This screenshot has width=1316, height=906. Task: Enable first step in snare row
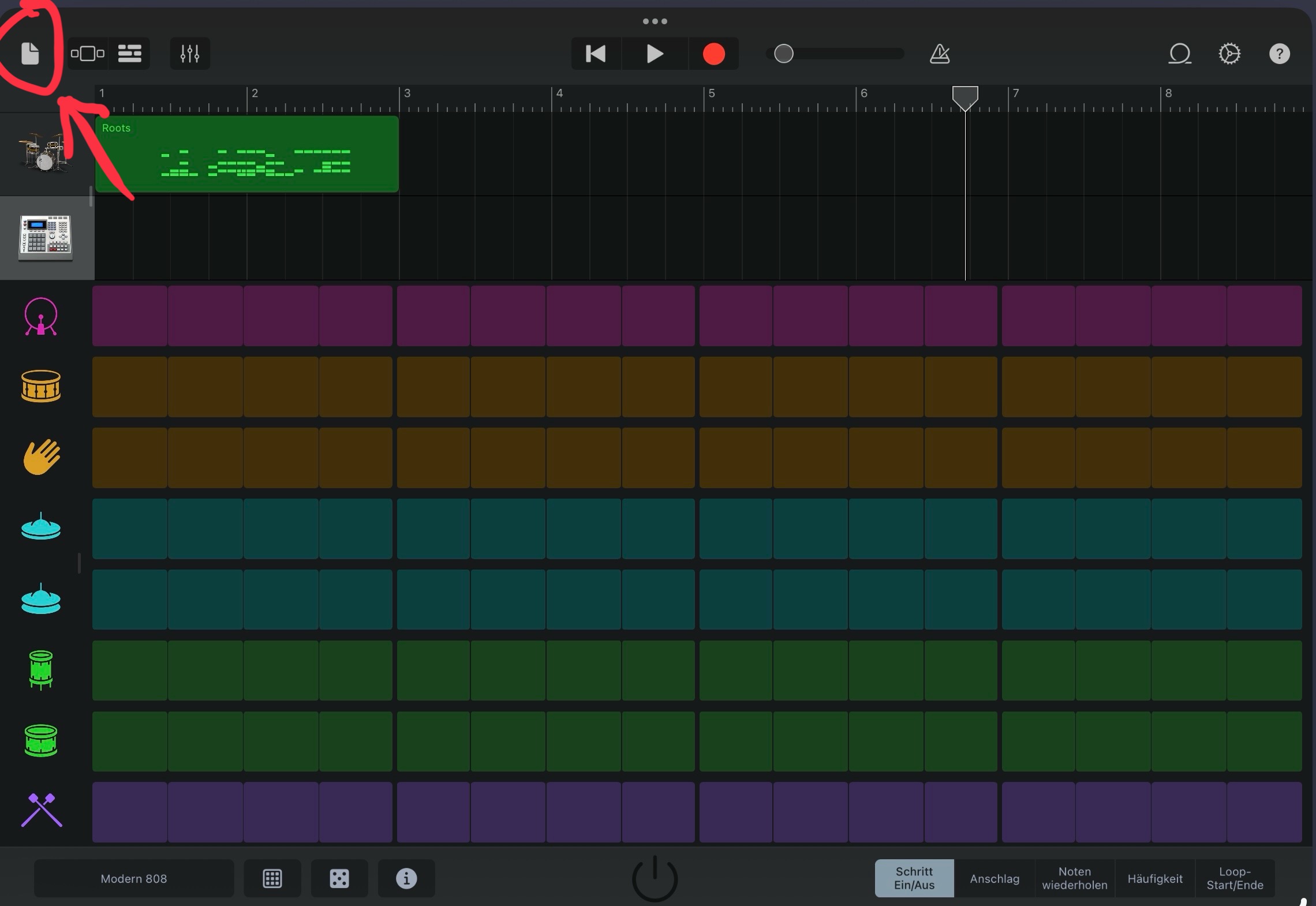(130, 387)
